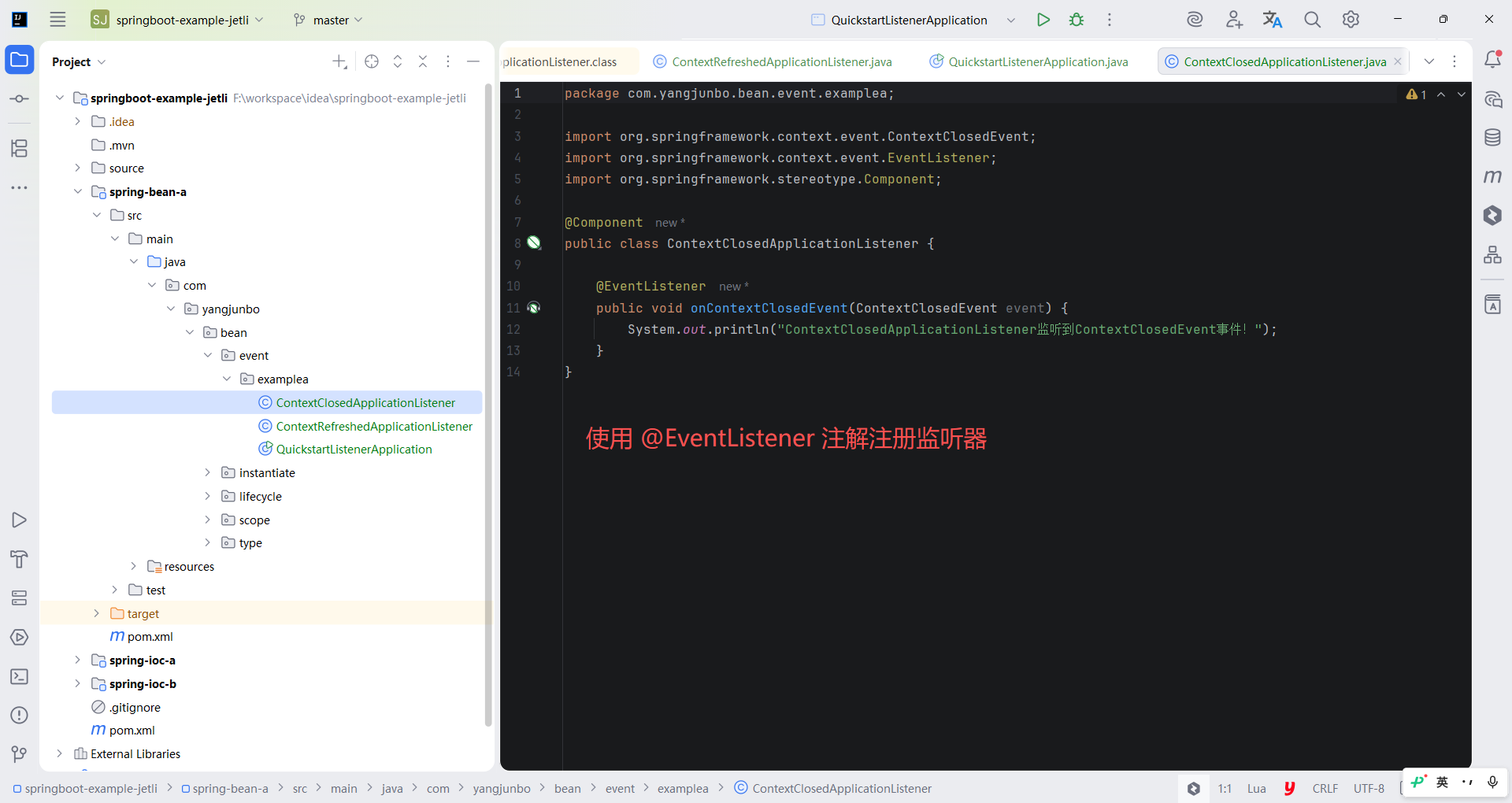Switch to ContextRefreshedApplicationListener.java tab
The height and width of the screenshot is (803, 1512).
[x=773, y=61]
